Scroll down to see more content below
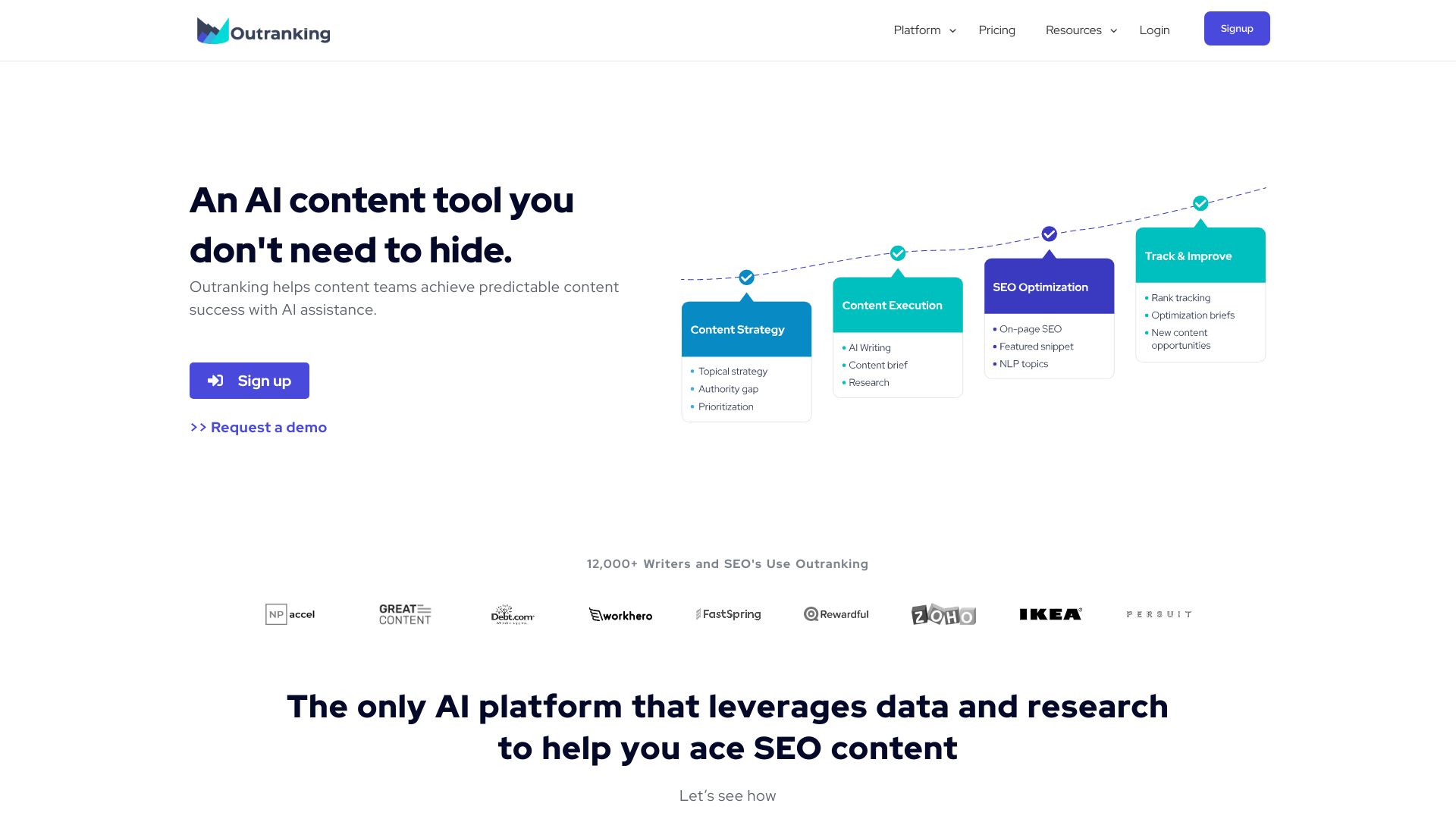This screenshot has height=819, width=1456. [728, 795]
